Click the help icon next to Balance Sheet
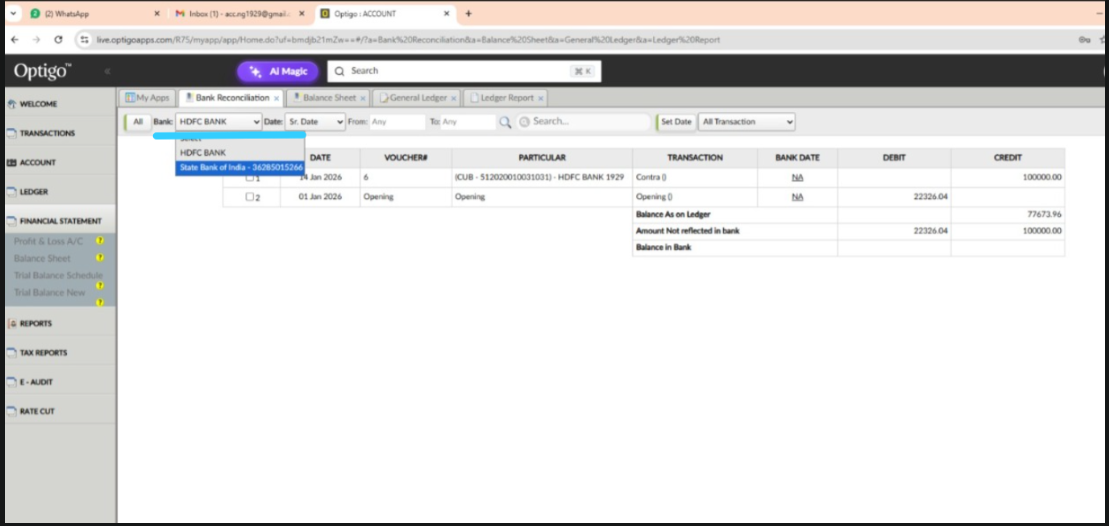 click(x=100, y=258)
